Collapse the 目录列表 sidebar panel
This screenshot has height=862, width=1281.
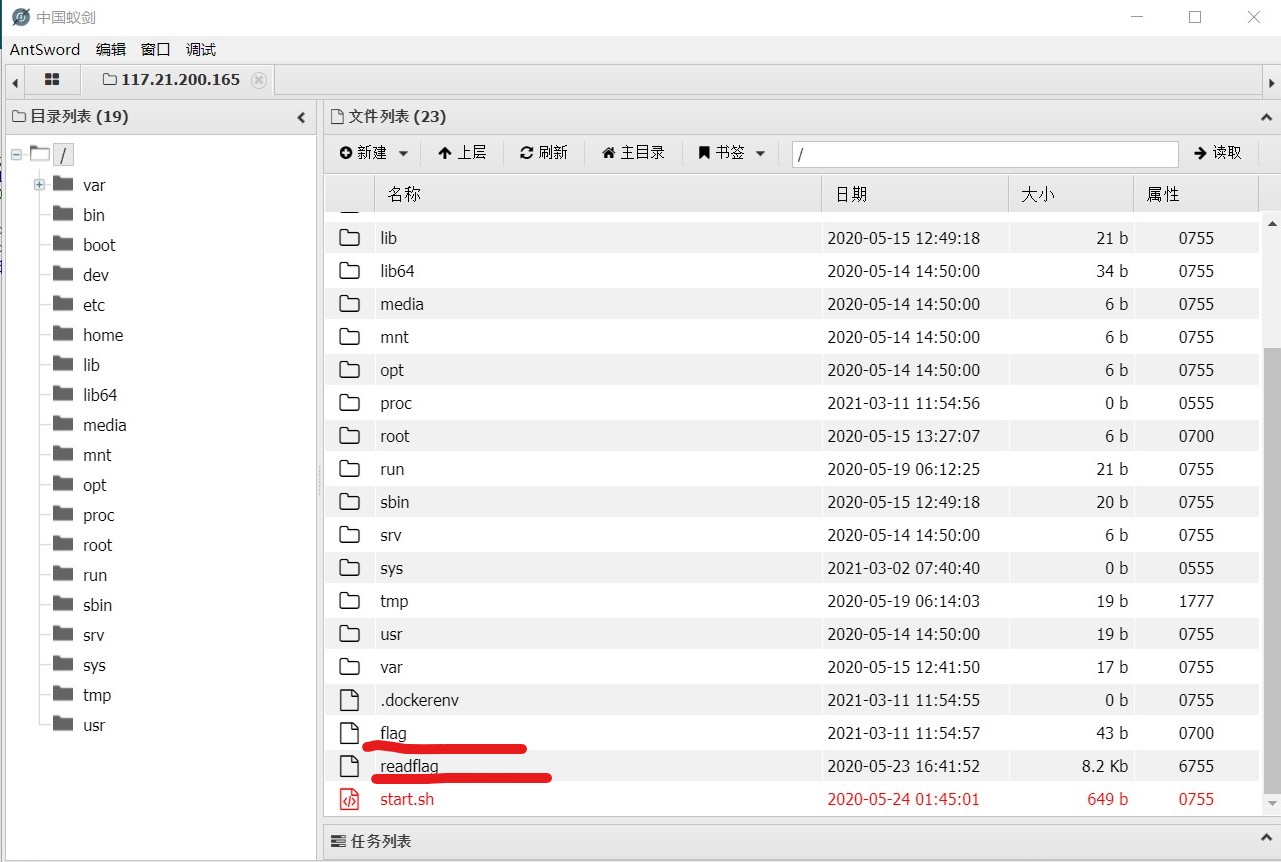pos(302,116)
